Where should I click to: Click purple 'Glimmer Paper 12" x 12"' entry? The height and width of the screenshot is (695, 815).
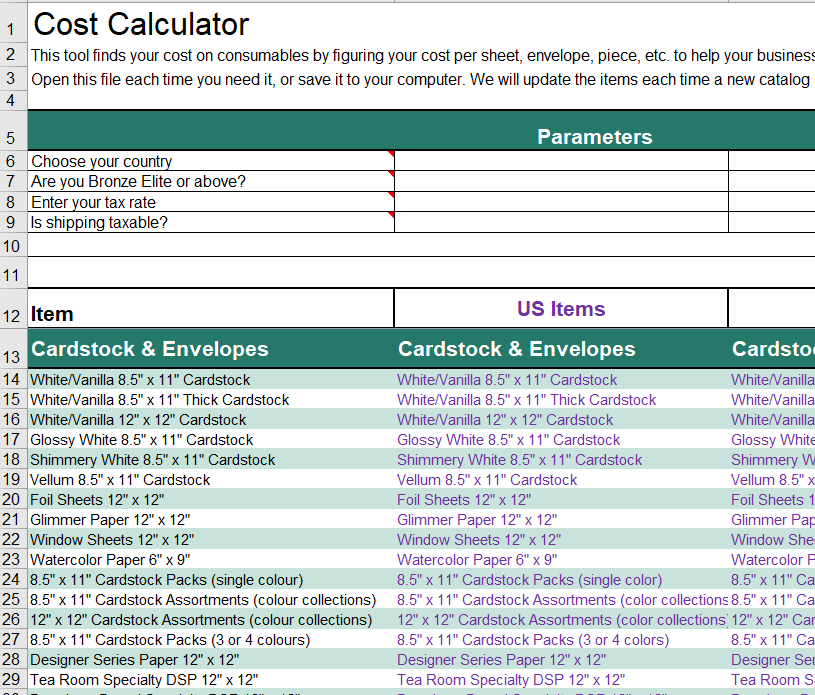(476, 520)
